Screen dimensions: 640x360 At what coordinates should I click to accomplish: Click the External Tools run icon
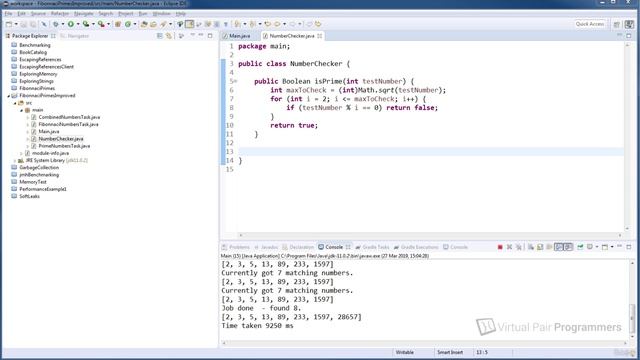click(101, 24)
